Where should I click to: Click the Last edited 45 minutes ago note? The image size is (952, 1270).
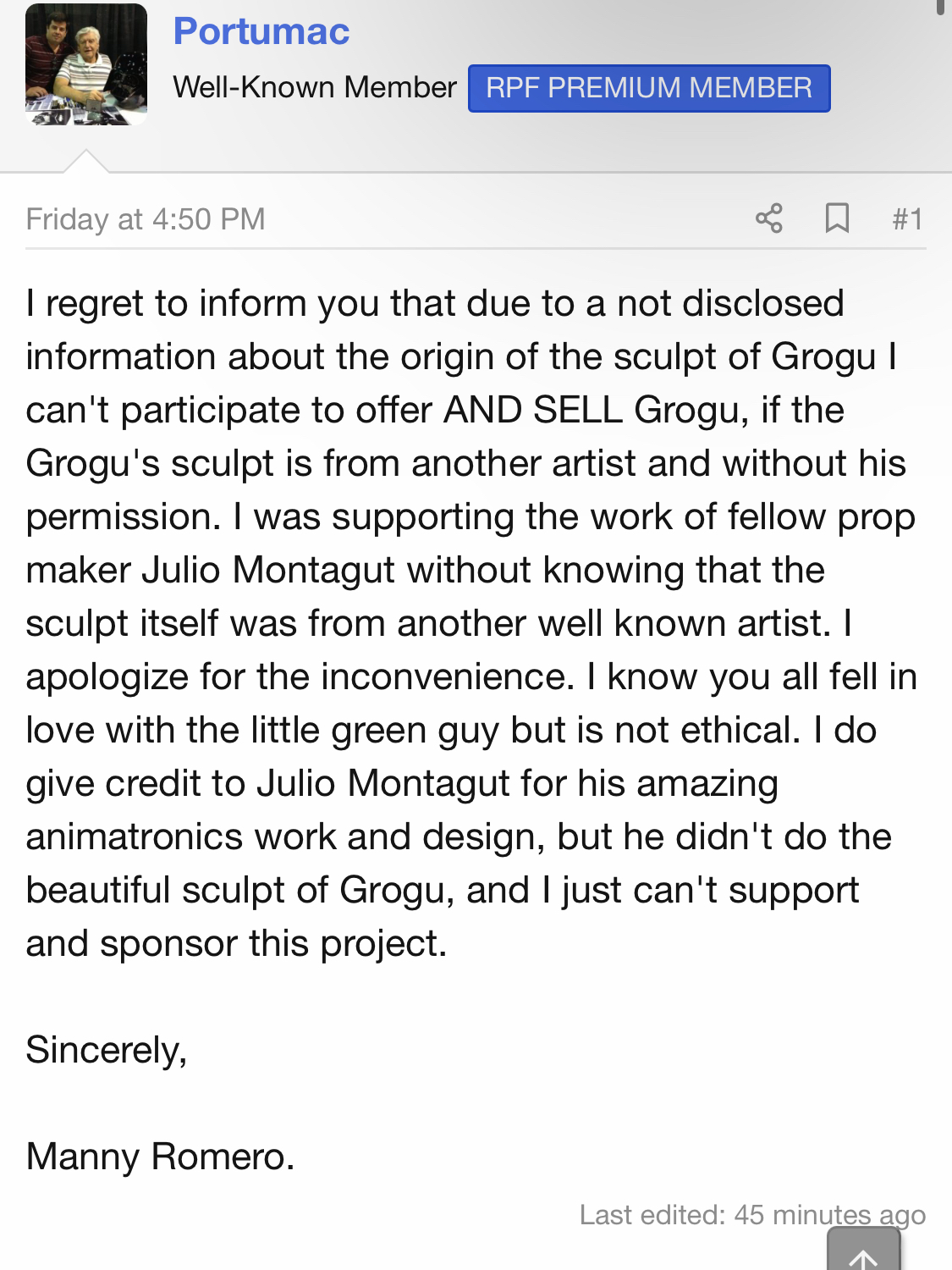(x=752, y=1215)
